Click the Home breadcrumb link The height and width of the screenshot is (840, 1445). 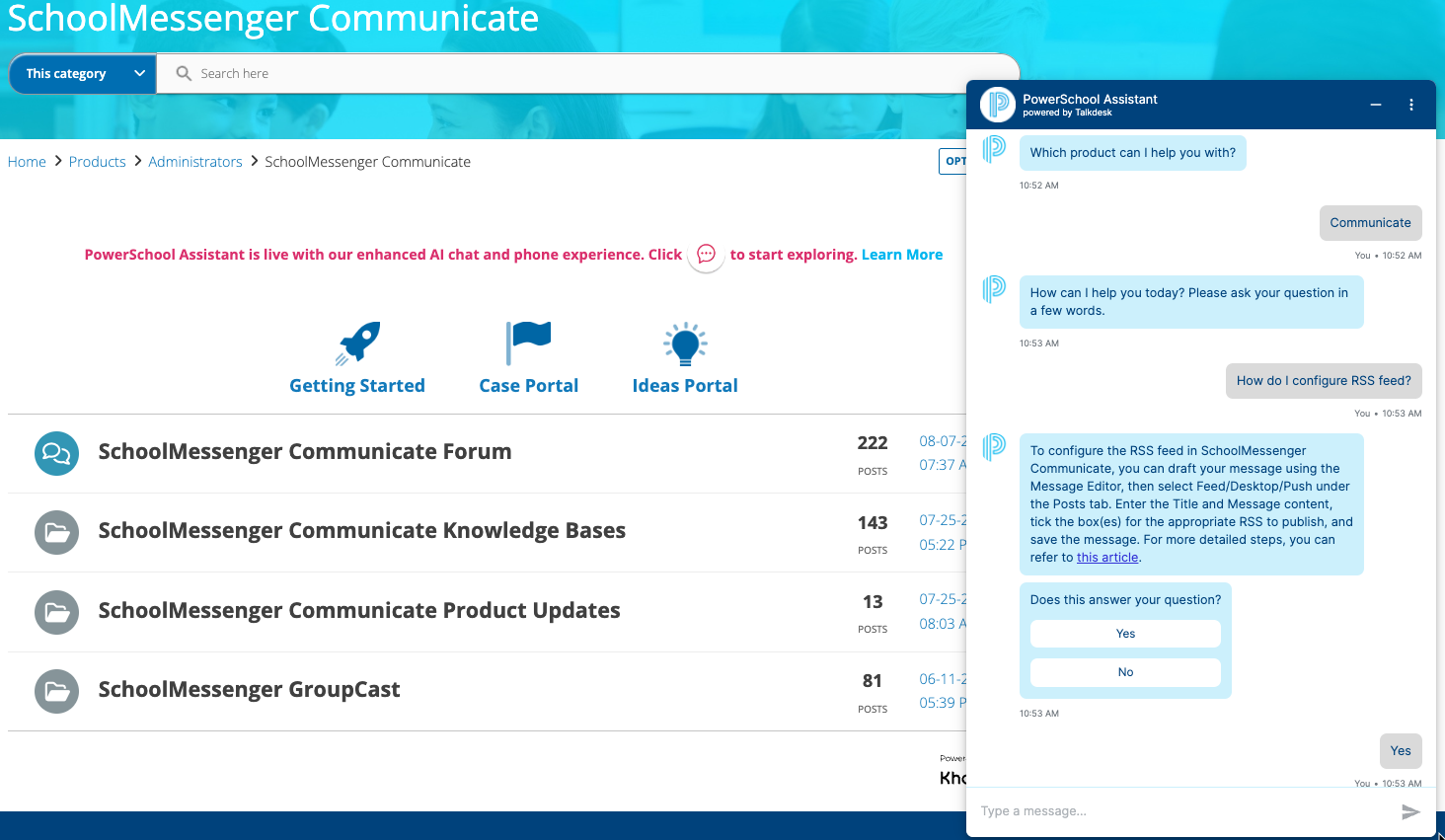click(x=26, y=161)
